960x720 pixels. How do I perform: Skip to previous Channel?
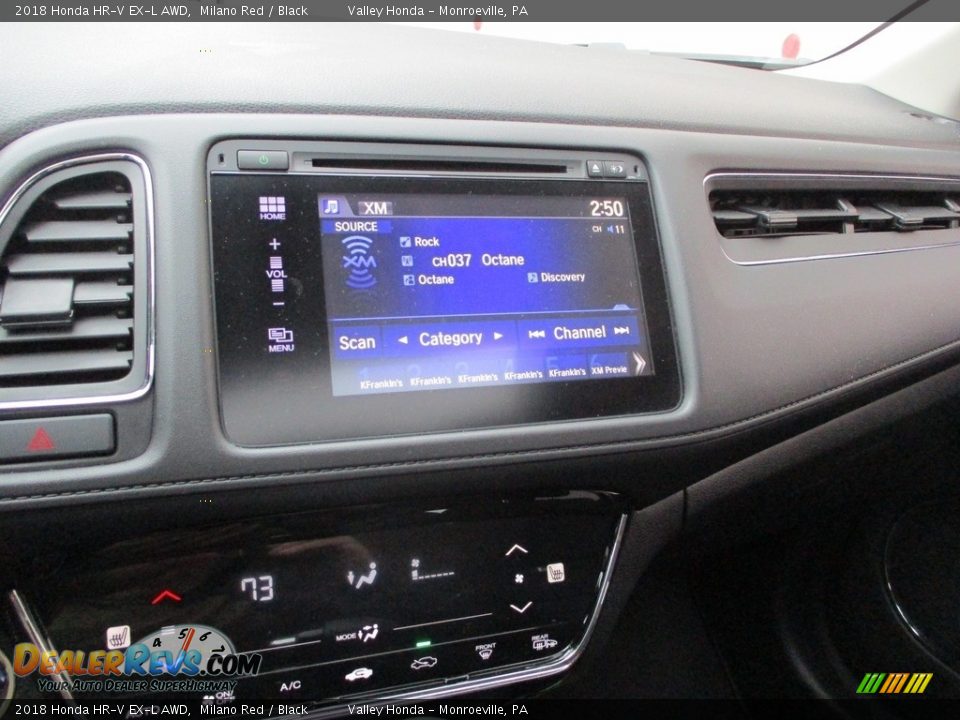[x=536, y=334]
